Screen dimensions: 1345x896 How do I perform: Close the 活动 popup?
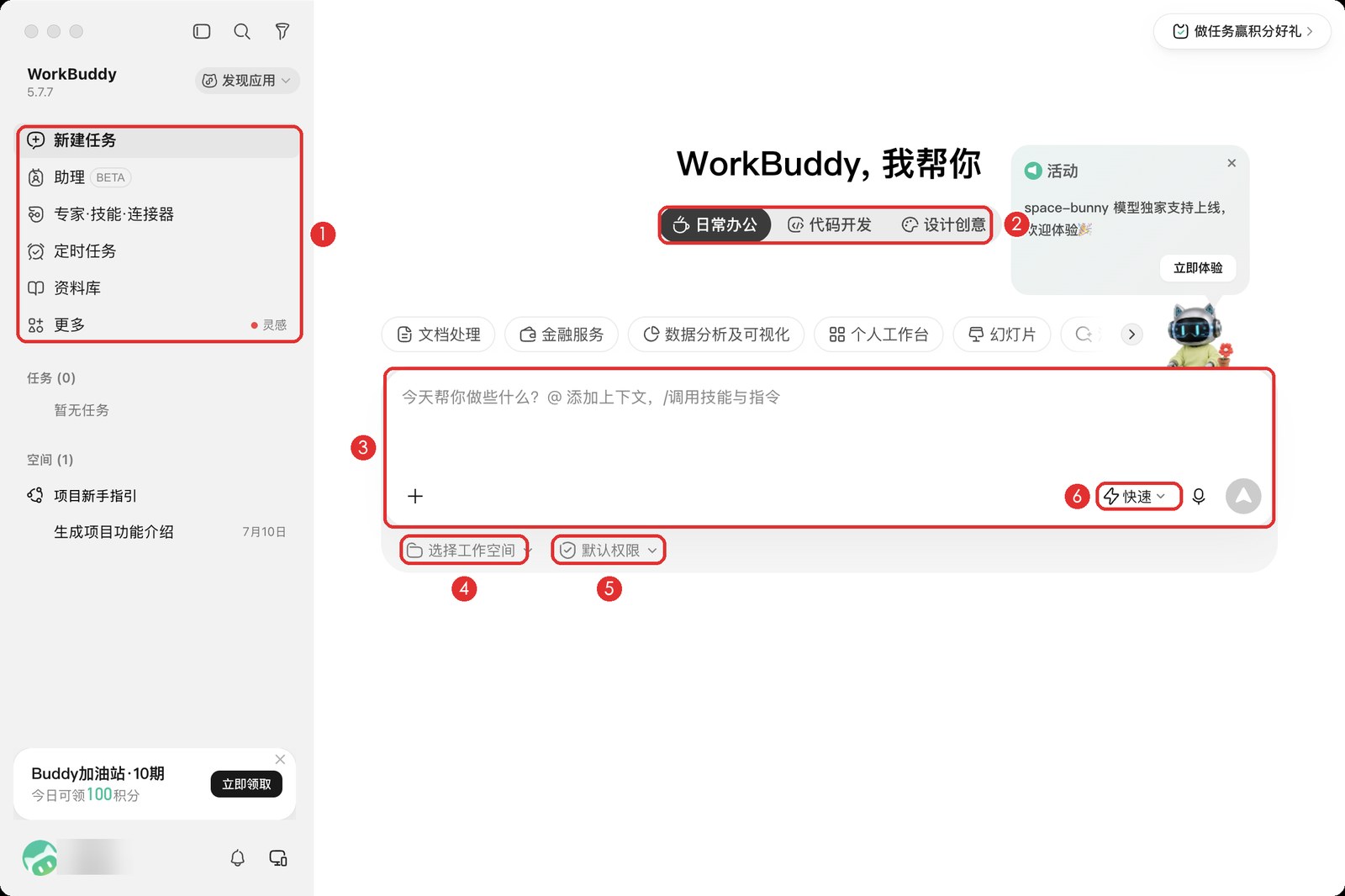coord(1232,163)
